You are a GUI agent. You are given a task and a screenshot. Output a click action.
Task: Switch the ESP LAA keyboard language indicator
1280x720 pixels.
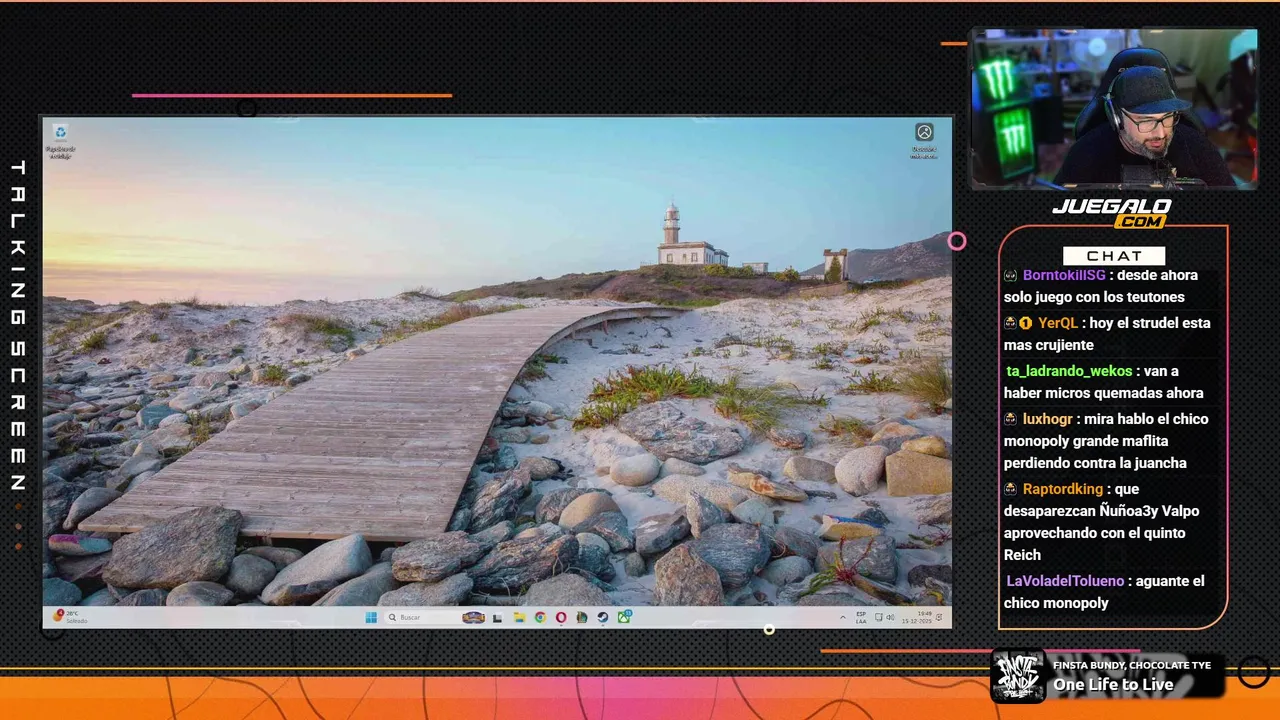click(x=861, y=617)
